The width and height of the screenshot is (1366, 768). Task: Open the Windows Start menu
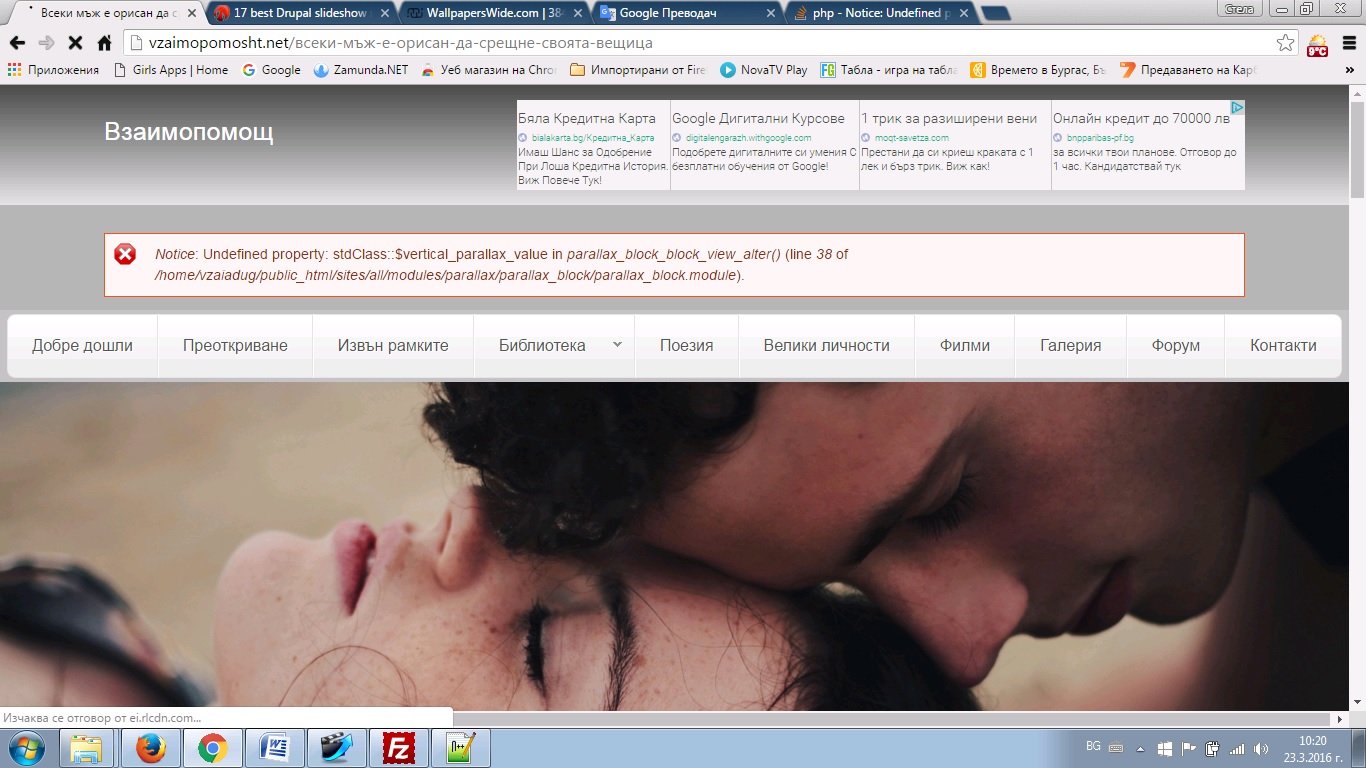[x=25, y=748]
